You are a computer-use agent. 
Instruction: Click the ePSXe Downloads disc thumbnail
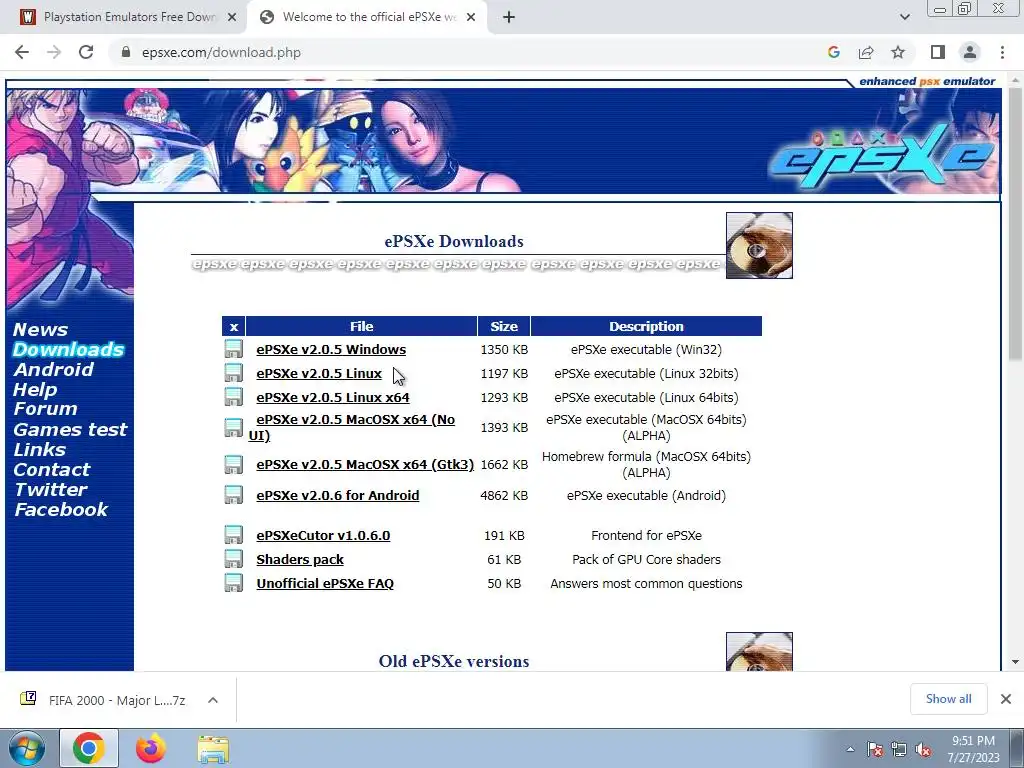759,246
